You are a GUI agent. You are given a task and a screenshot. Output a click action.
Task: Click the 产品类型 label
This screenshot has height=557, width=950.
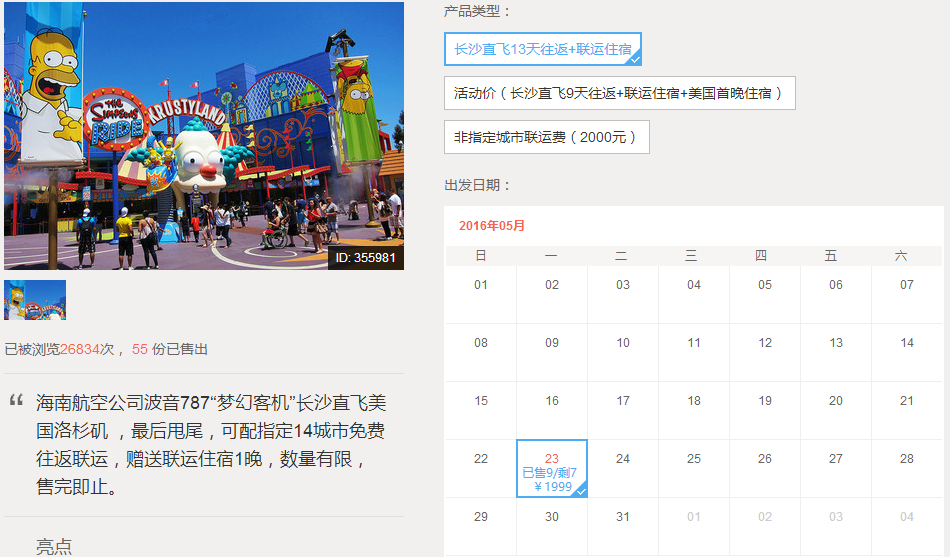coord(477,11)
